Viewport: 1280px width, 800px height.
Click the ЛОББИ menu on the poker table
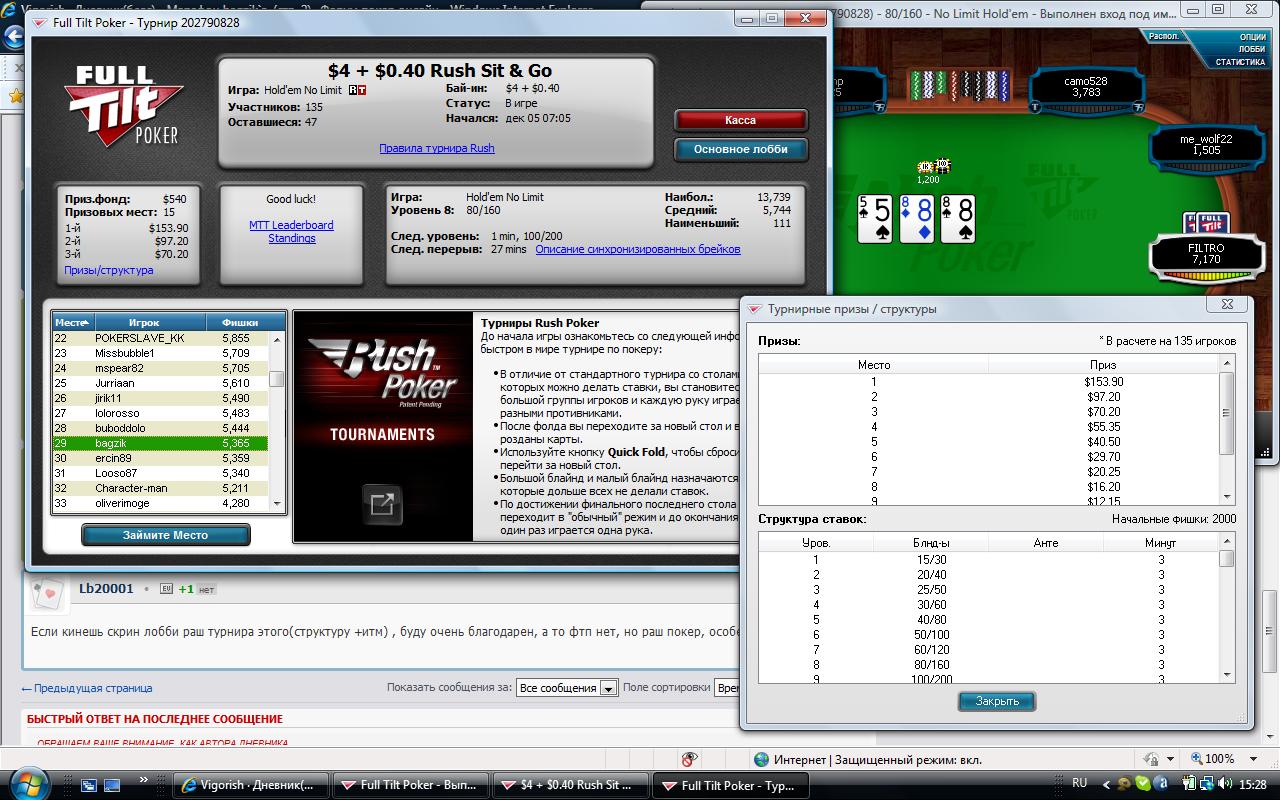tap(1251, 49)
